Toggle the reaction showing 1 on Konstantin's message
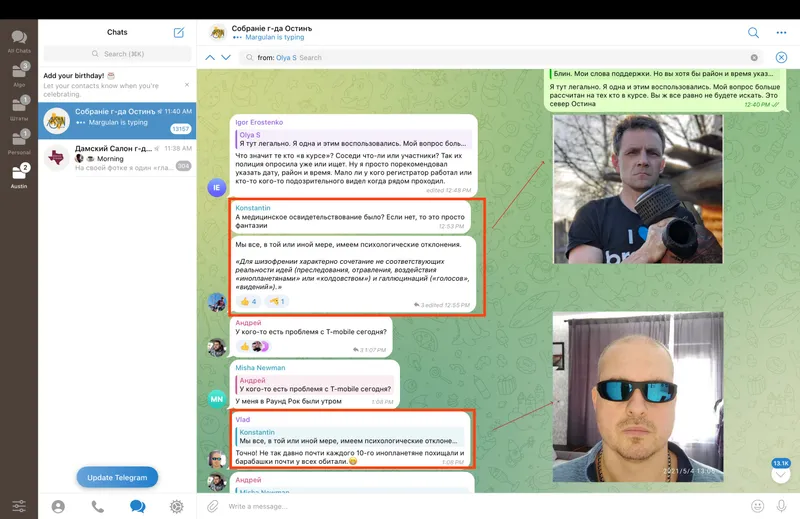Viewport: 800px width, 519px height. click(x=277, y=302)
